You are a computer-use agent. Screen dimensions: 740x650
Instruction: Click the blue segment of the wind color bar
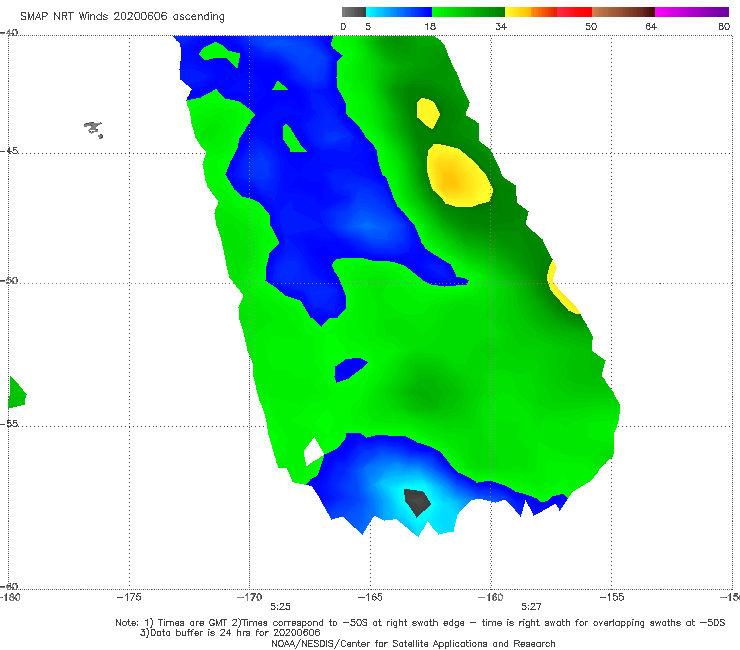click(399, 12)
